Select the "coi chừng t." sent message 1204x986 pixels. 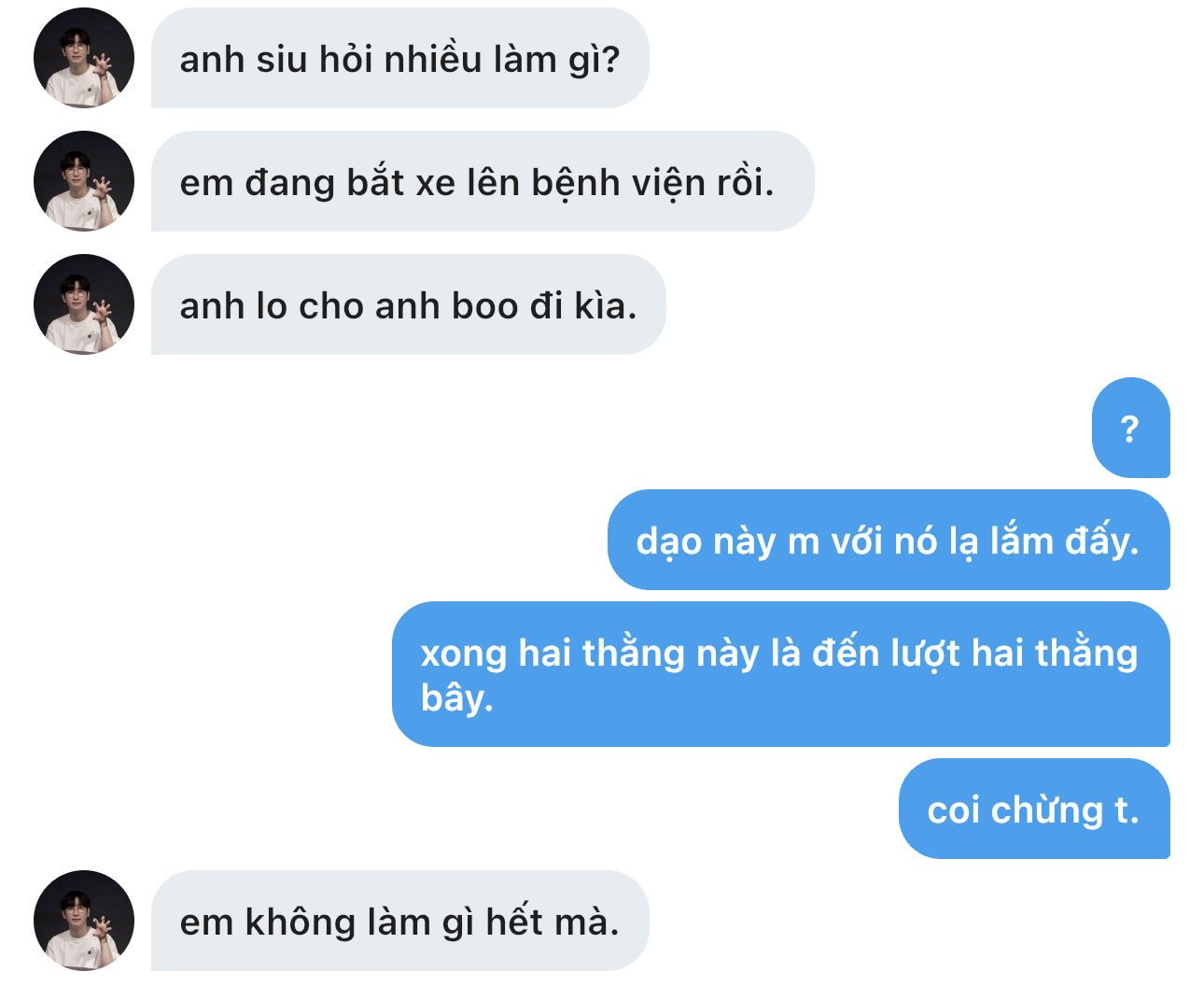click(1034, 809)
